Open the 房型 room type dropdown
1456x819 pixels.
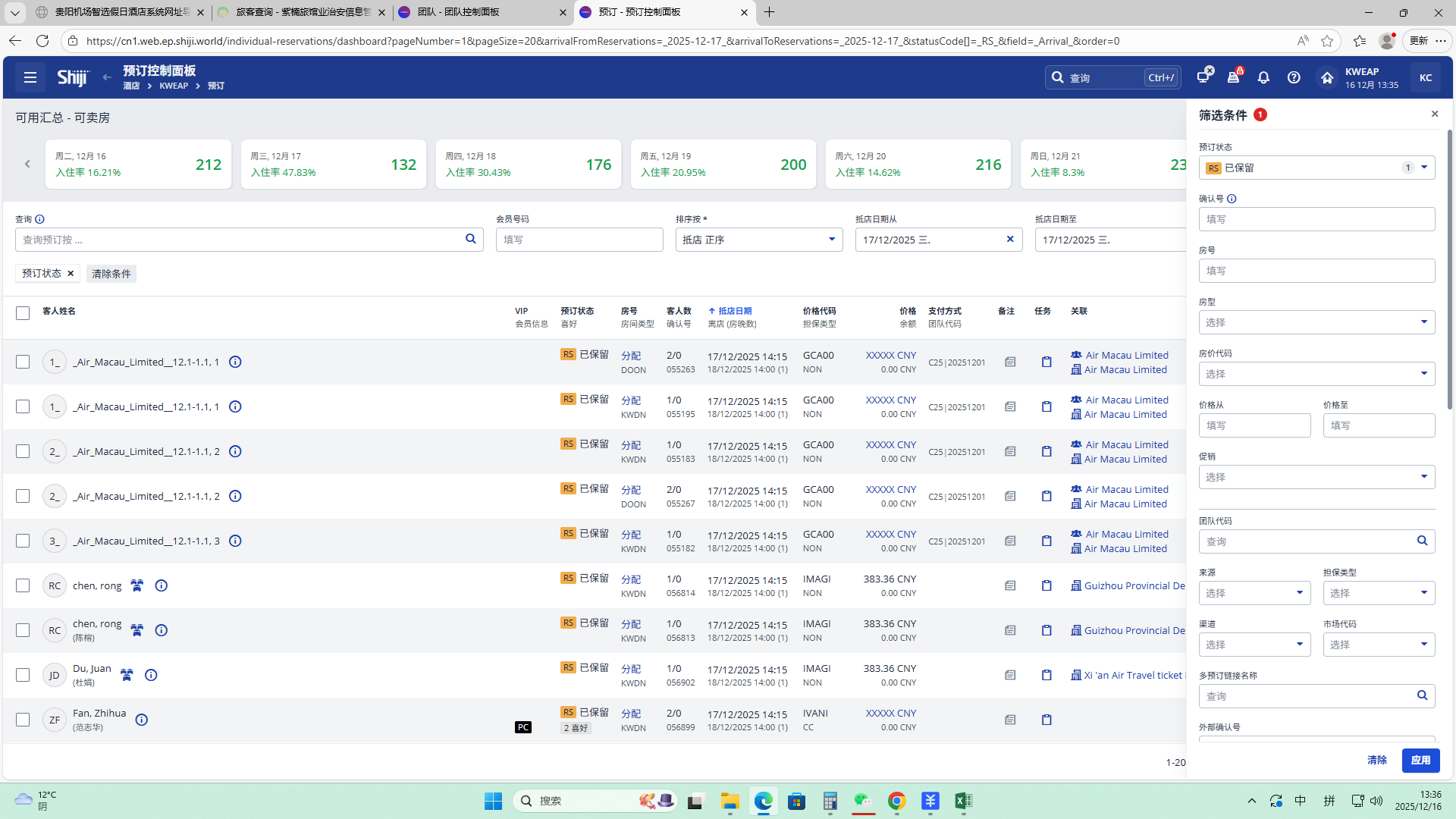(1316, 322)
